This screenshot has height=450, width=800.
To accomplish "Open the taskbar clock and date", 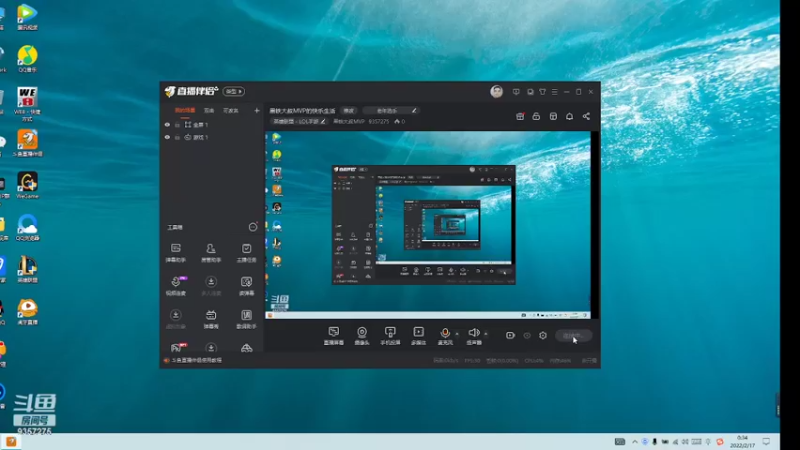I will (742, 441).
